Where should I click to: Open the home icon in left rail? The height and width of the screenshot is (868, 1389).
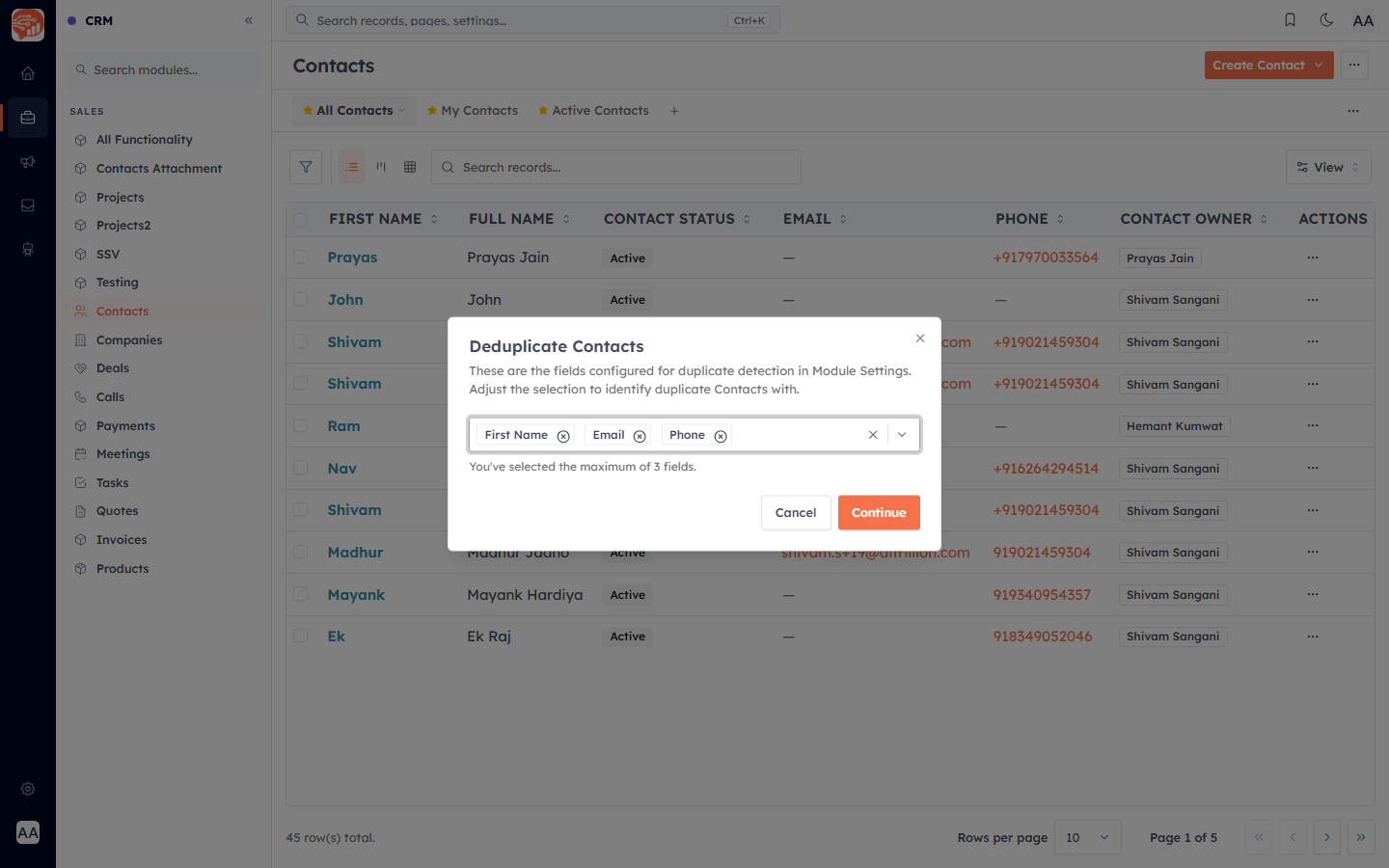28,73
